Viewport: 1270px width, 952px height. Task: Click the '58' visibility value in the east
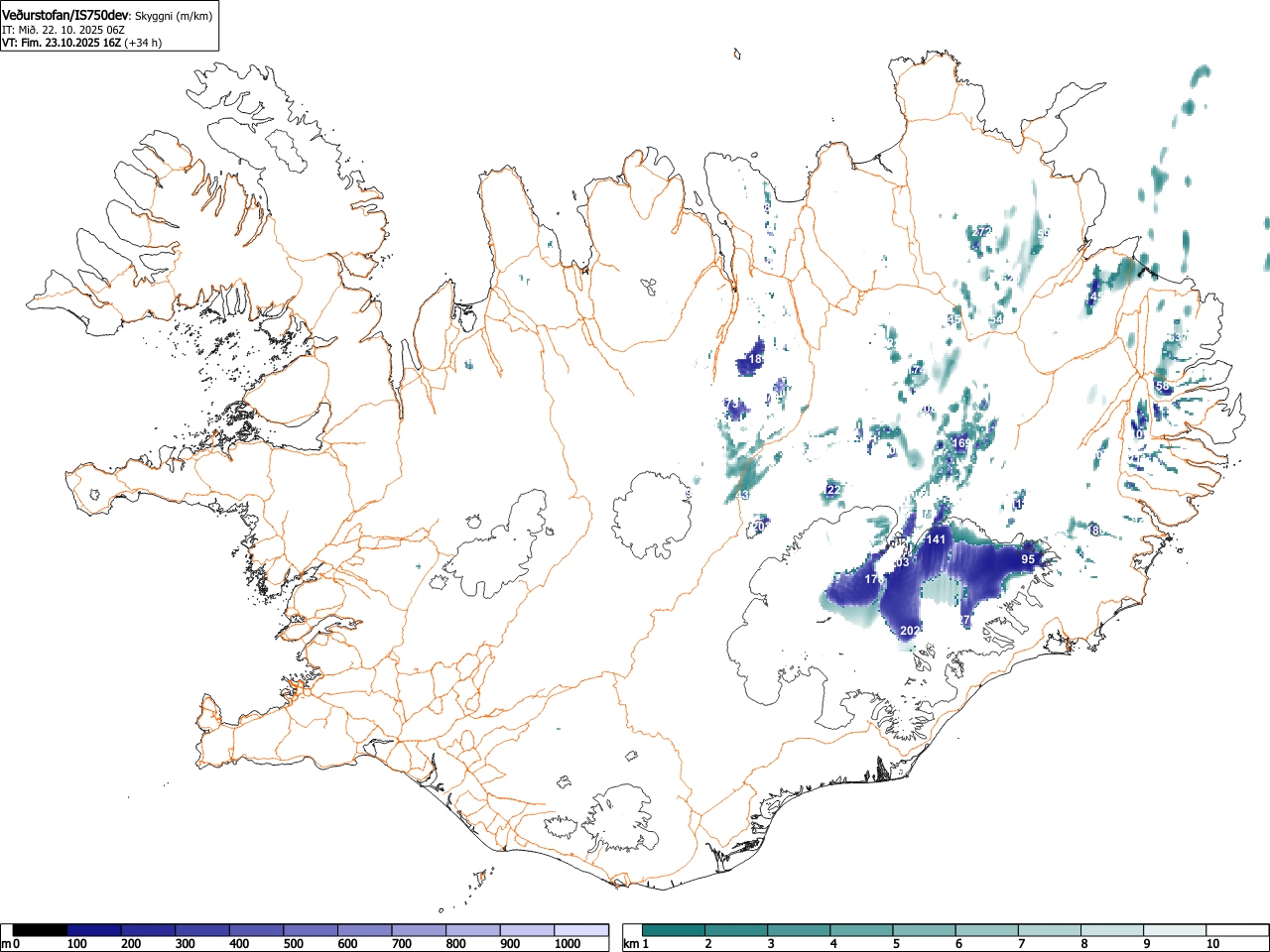(x=1163, y=386)
